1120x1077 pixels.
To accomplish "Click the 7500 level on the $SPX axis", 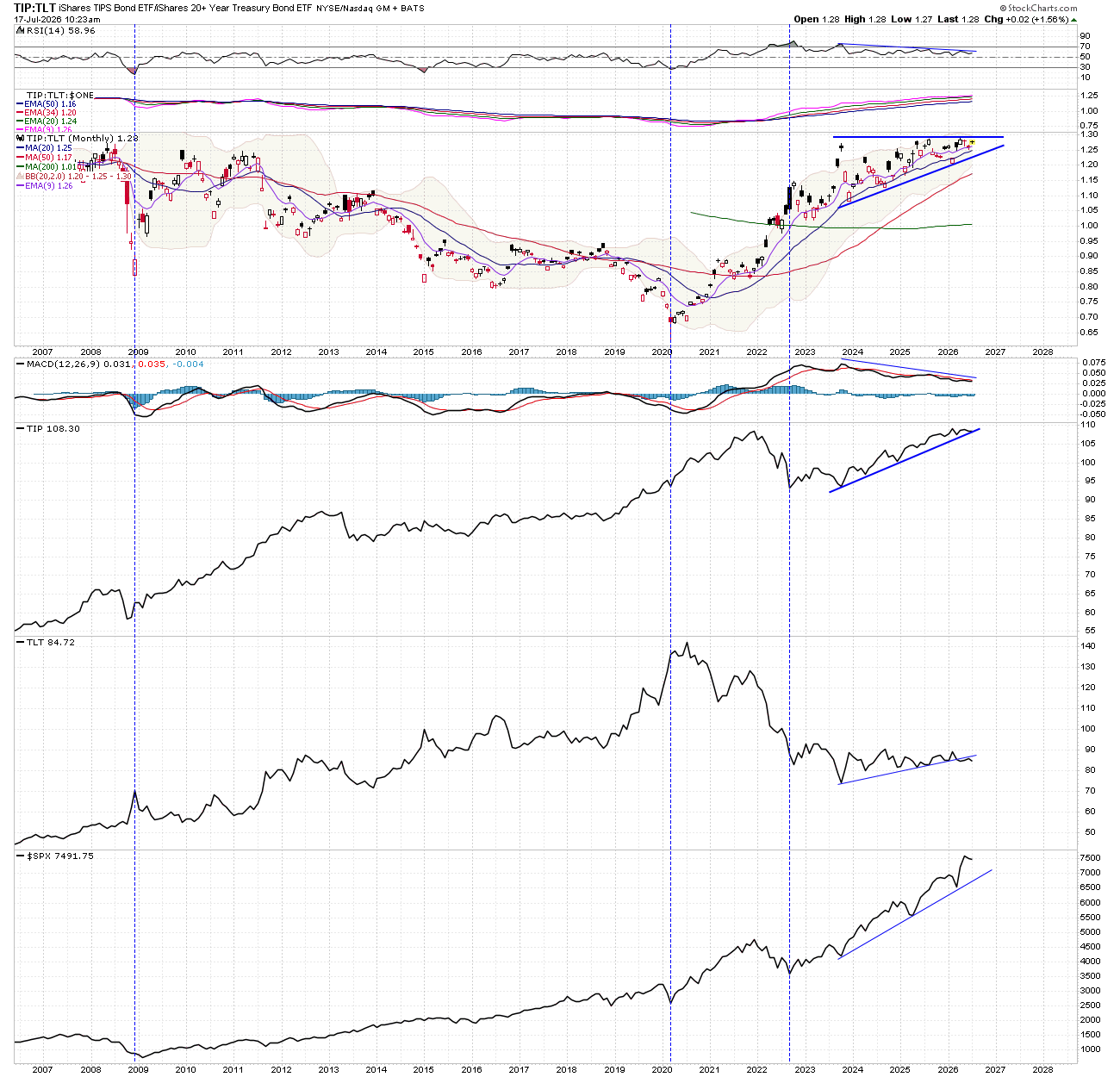I will tap(1089, 858).
